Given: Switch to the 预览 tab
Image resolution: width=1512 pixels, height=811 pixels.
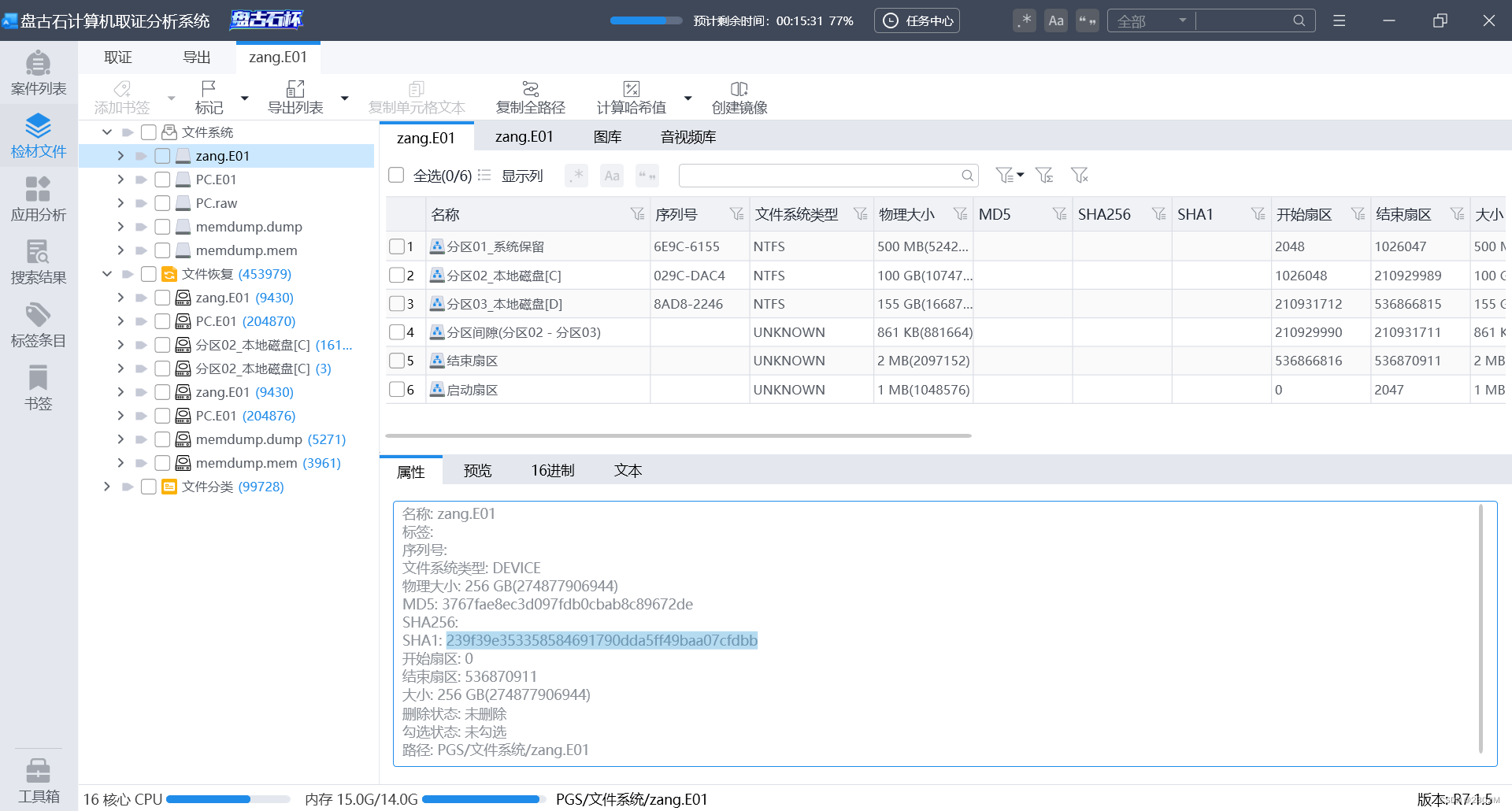Looking at the screenshot, I should (x=477, y=470).
